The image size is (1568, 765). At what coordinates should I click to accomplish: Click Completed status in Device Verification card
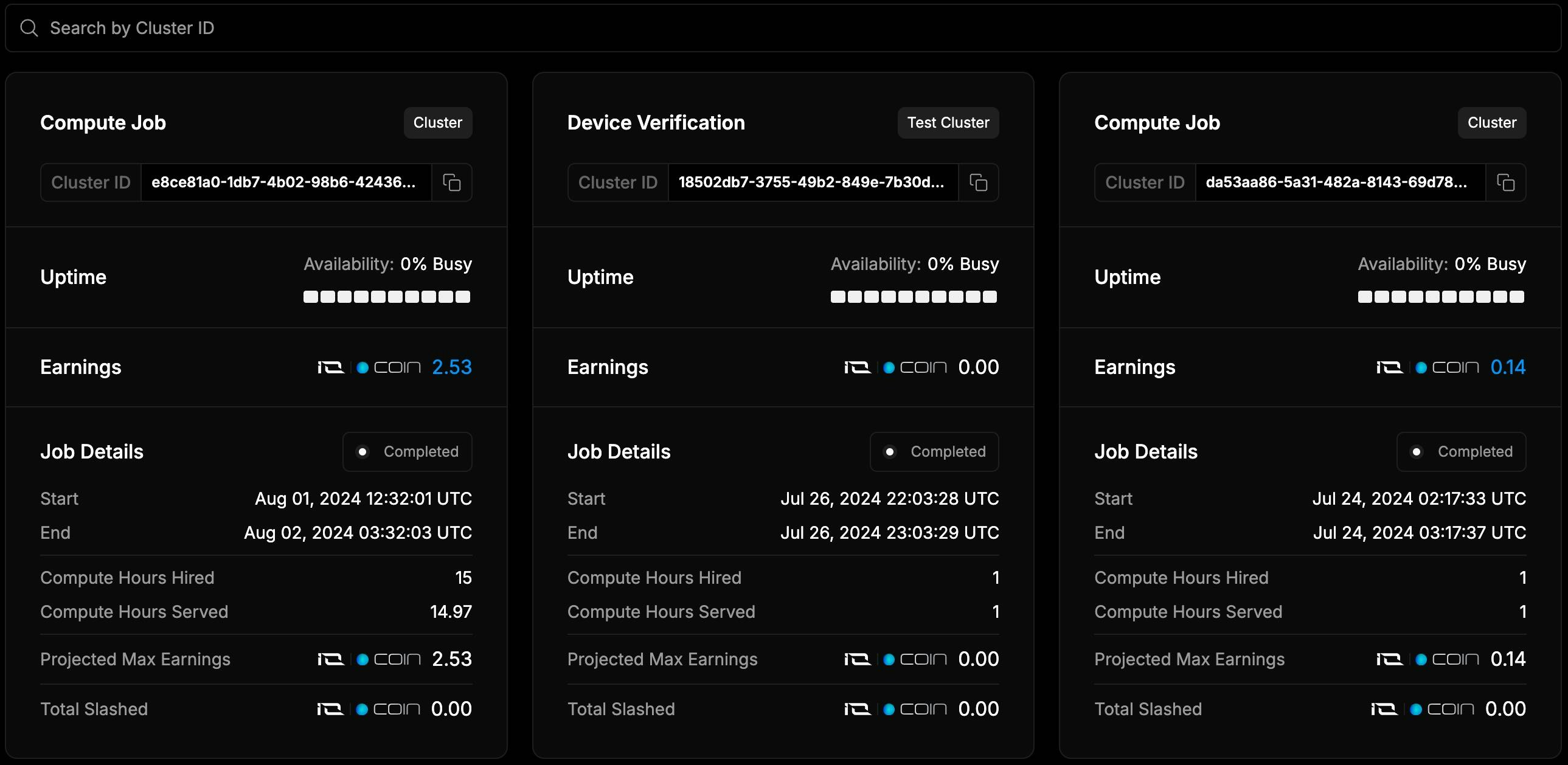coord(934,452)
